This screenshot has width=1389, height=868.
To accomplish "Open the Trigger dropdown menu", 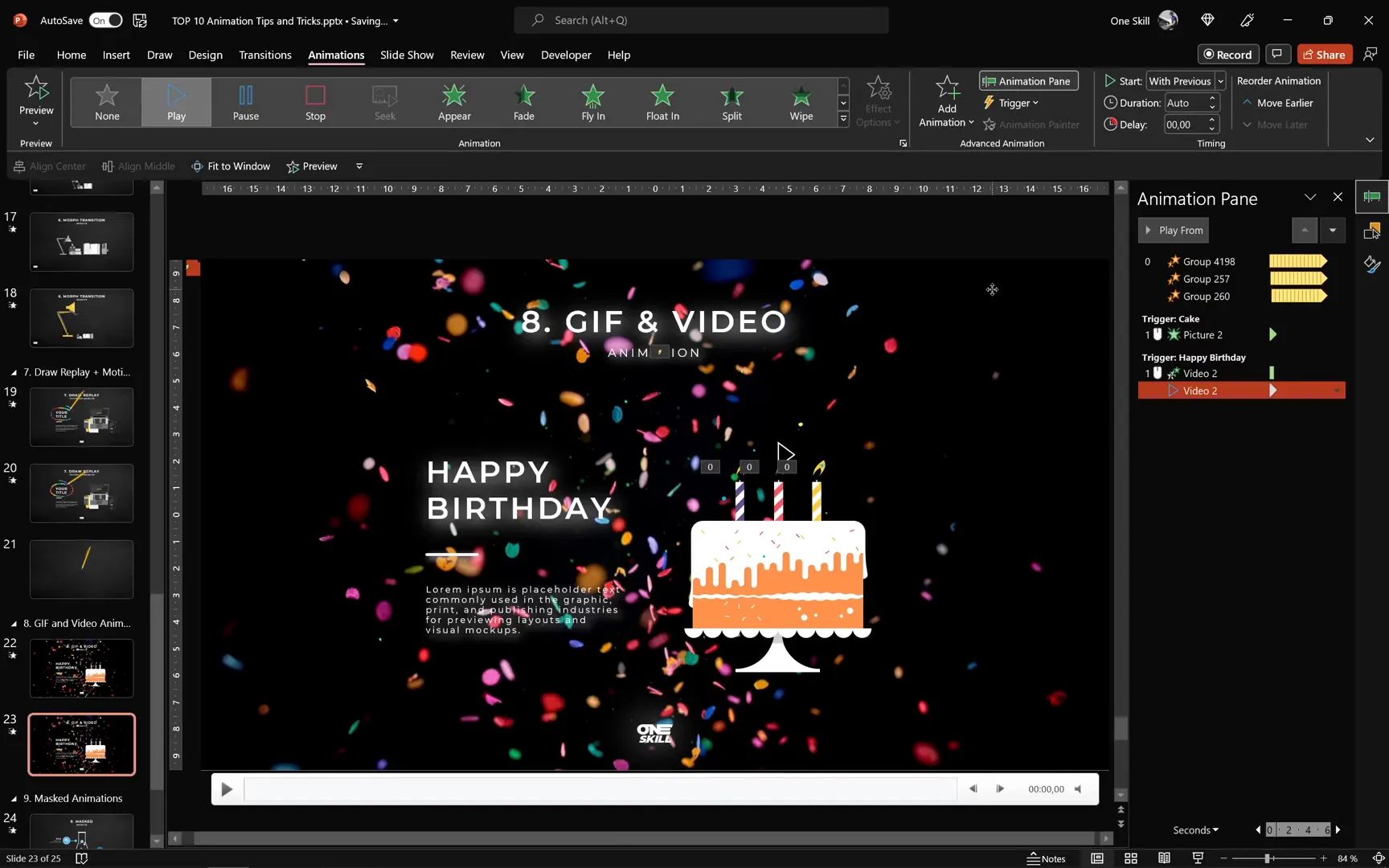I will (1011, 103).
